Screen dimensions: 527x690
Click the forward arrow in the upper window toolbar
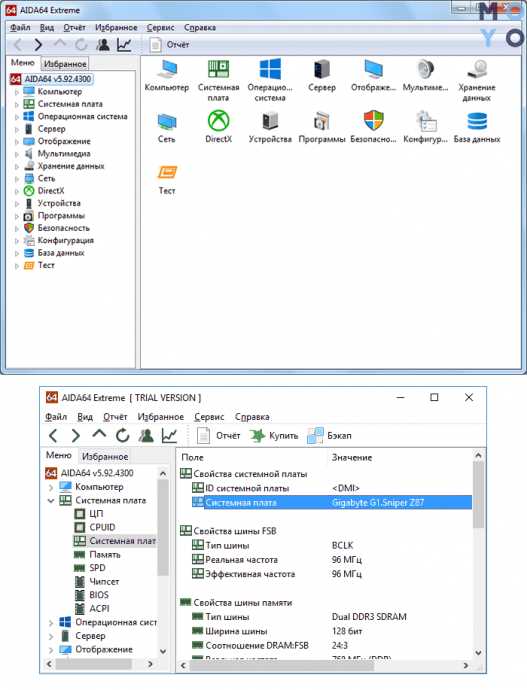click(x=38, y=44)
